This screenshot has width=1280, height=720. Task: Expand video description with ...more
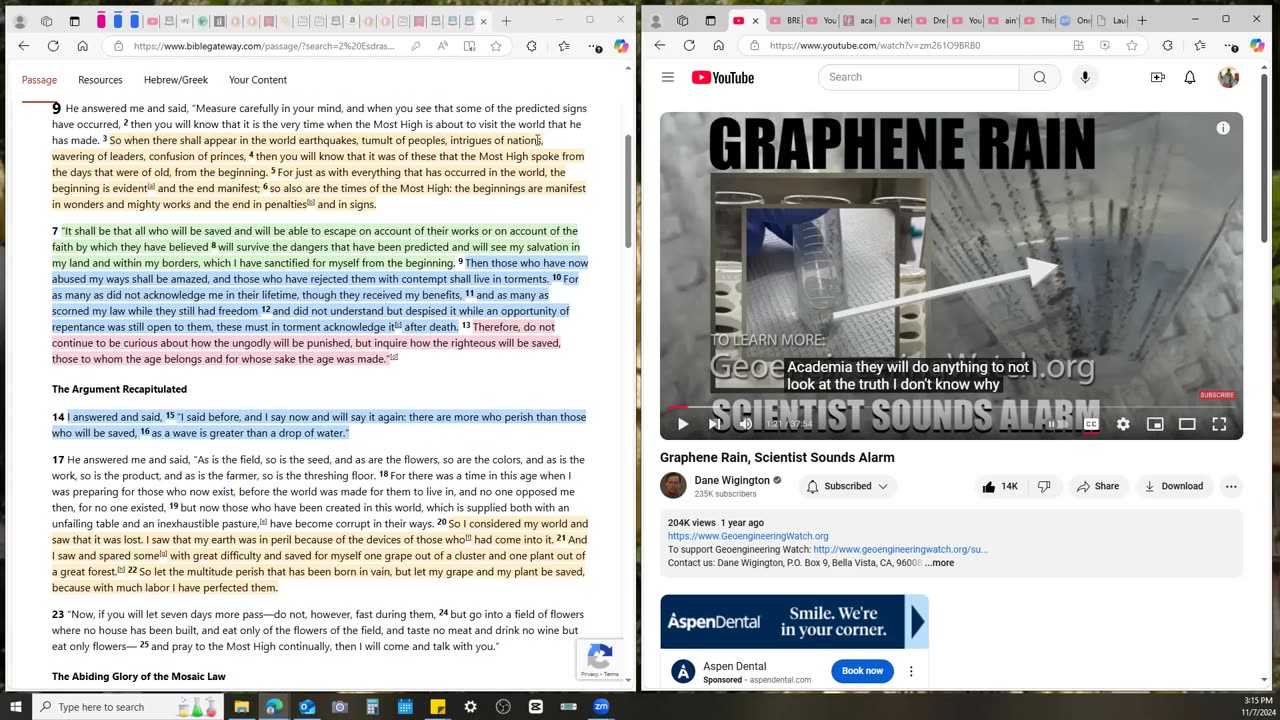tap(939, 563)
